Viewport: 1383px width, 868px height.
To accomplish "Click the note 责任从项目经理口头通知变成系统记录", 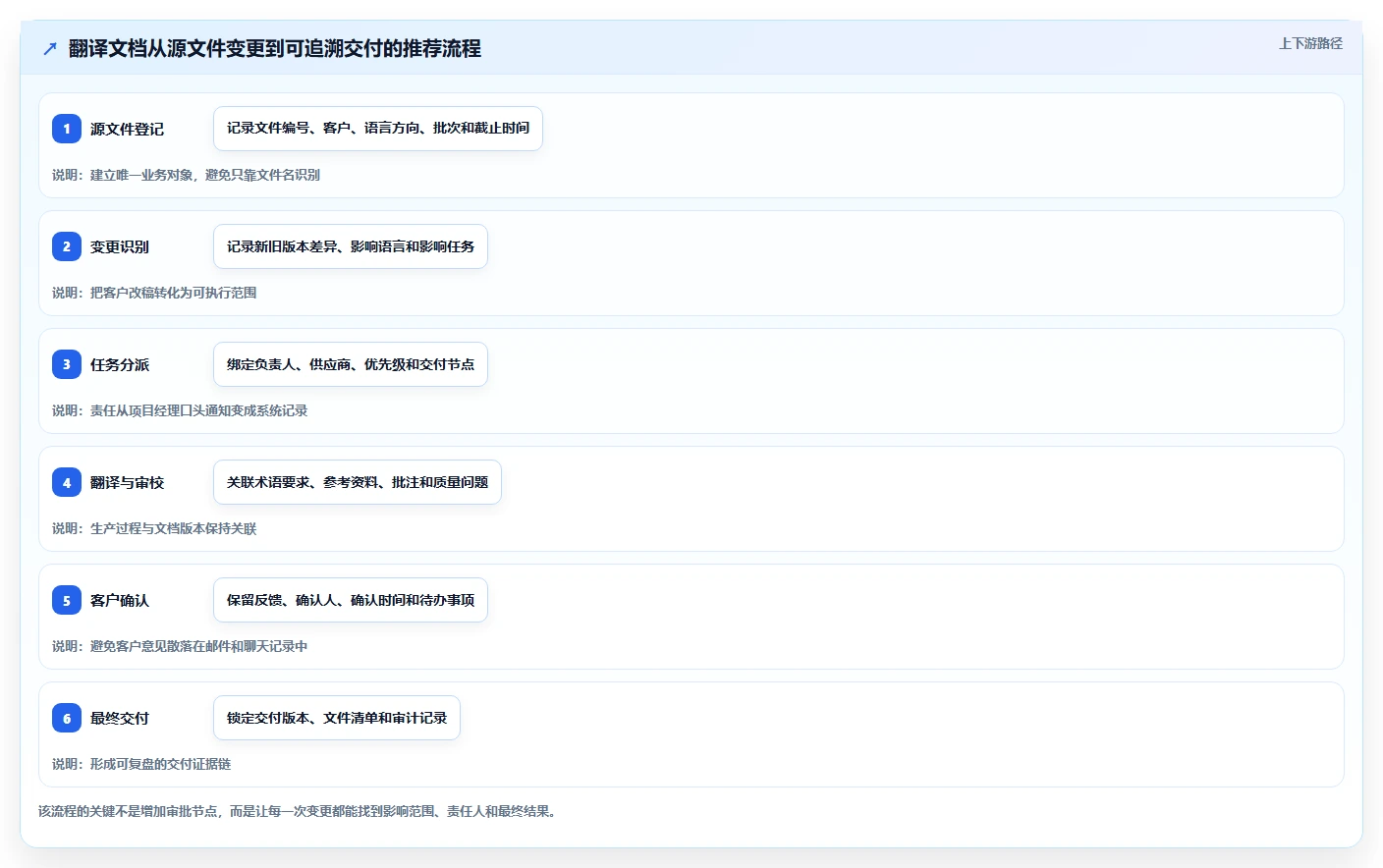I will coord(180,410).
